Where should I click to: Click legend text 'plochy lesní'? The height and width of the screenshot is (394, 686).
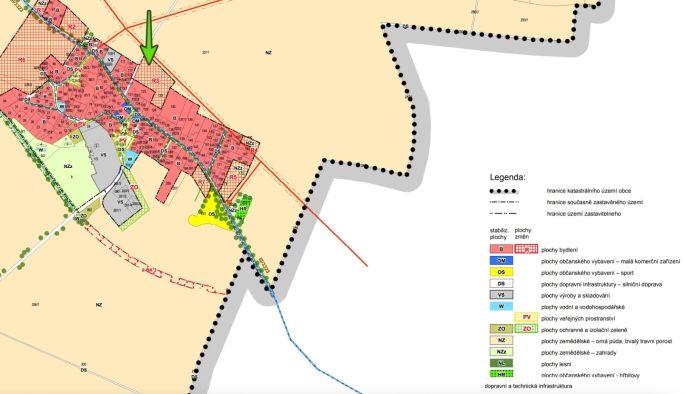tap(556, 364)
